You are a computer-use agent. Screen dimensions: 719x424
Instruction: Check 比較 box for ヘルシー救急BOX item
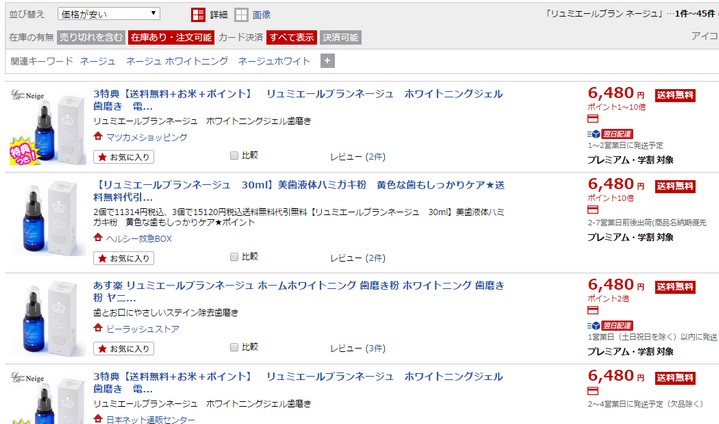tap(234, 257)
